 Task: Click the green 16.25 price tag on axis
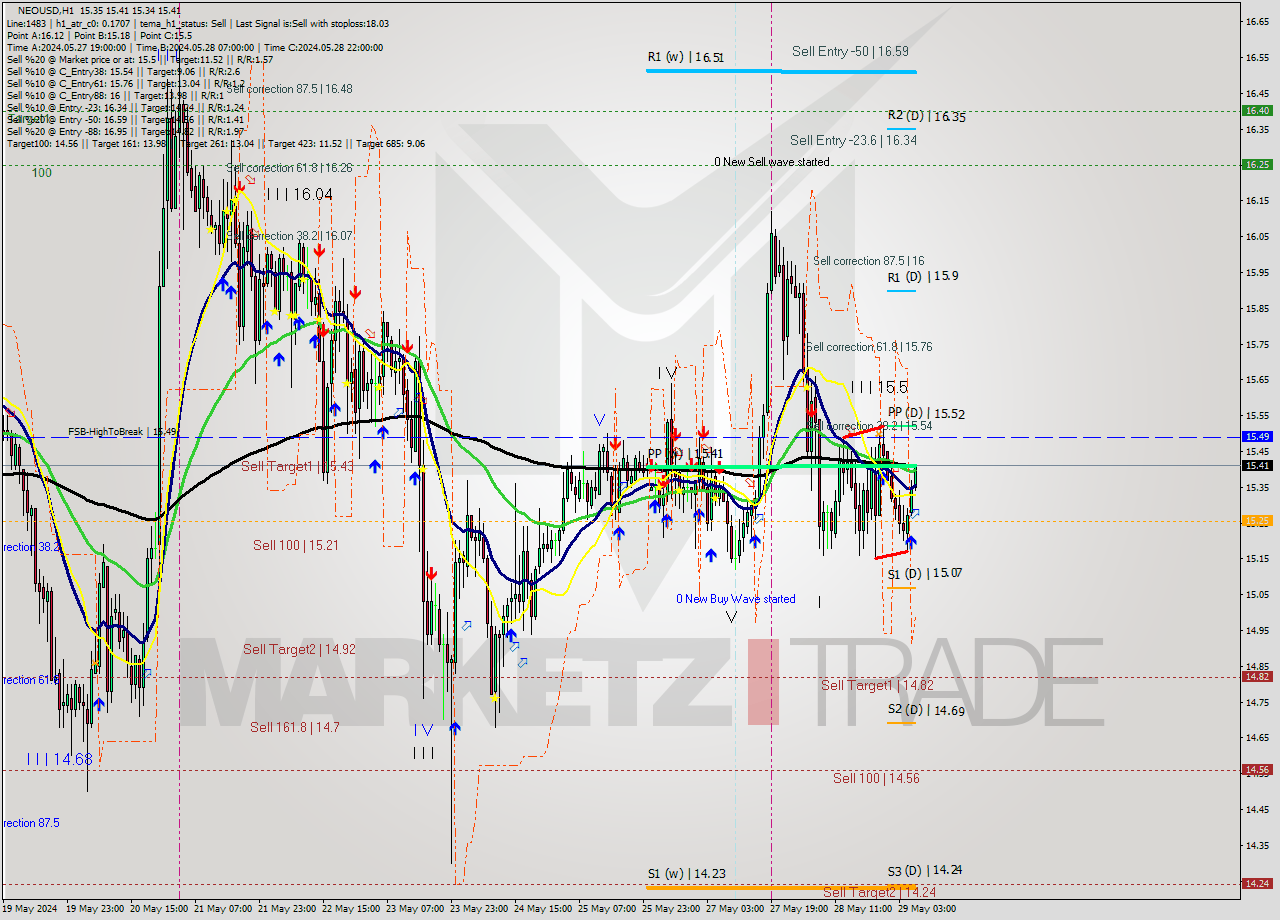click(1257, 164)
